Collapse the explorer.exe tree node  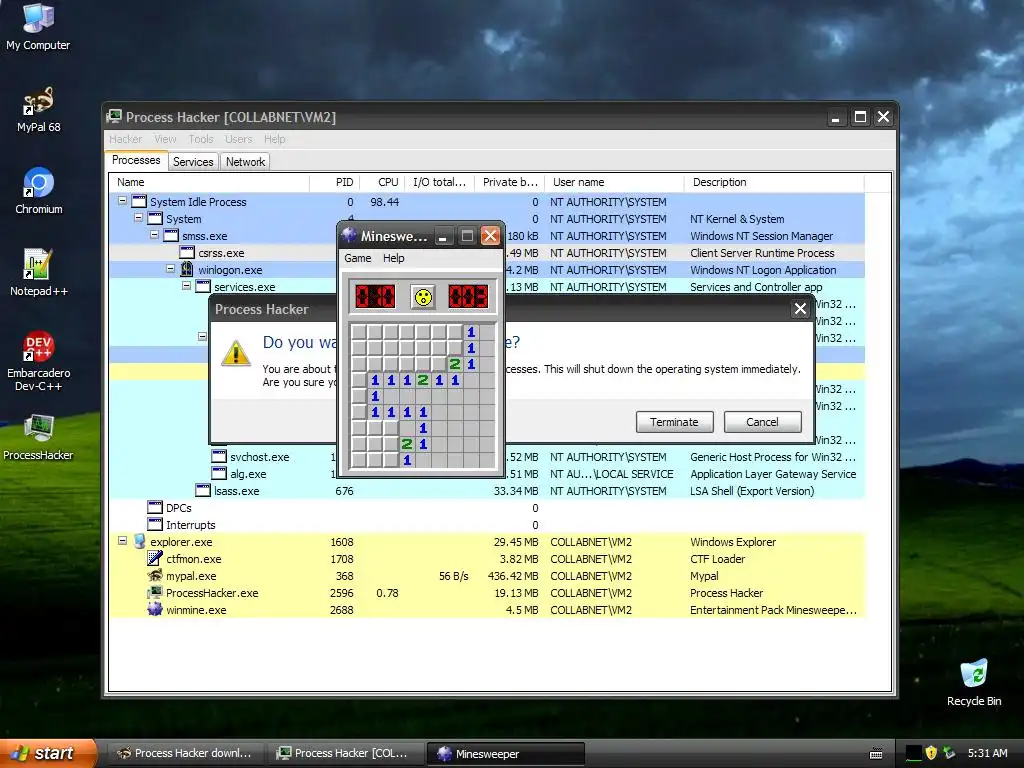pyautogui.click(x=122, y=541)
